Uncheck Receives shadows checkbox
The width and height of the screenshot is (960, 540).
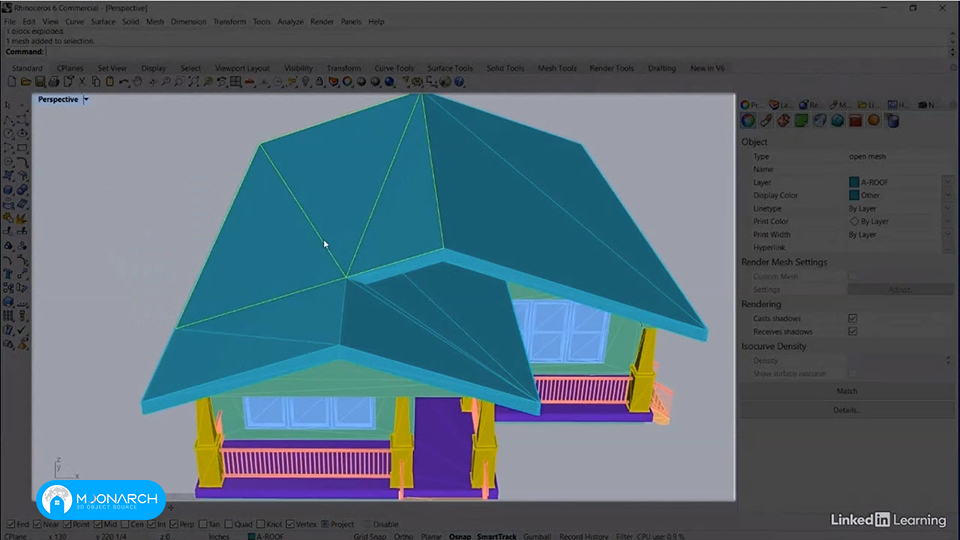[x=852, y=331]
